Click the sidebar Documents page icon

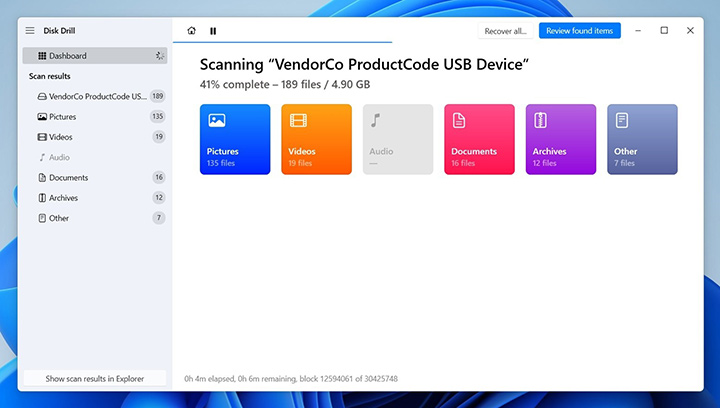click(x=42, y=177)
